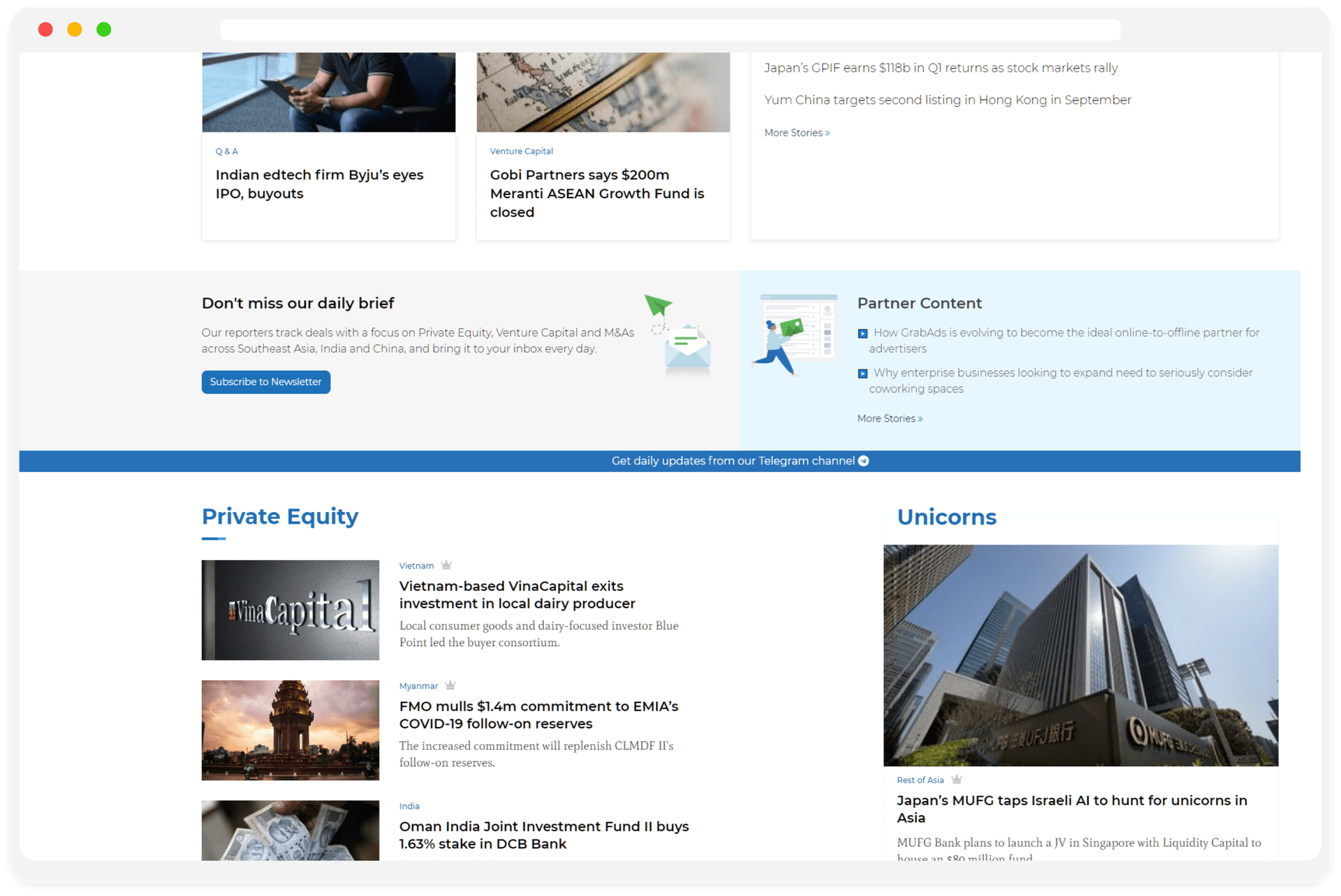Click the 'Don't miss our daily brief' heading
1341x896 pixels.
[x=298, y=303]
